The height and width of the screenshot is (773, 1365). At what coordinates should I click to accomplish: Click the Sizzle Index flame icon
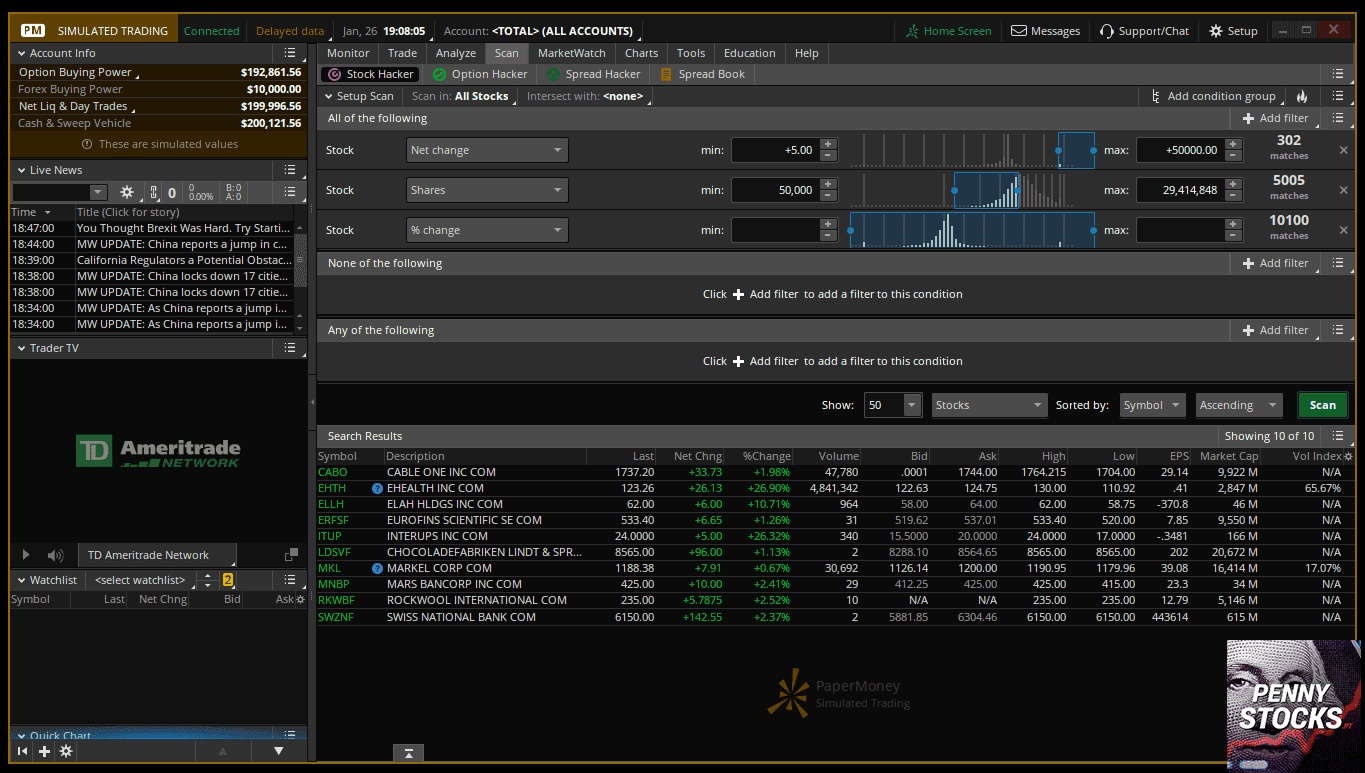click(1302, 97)
